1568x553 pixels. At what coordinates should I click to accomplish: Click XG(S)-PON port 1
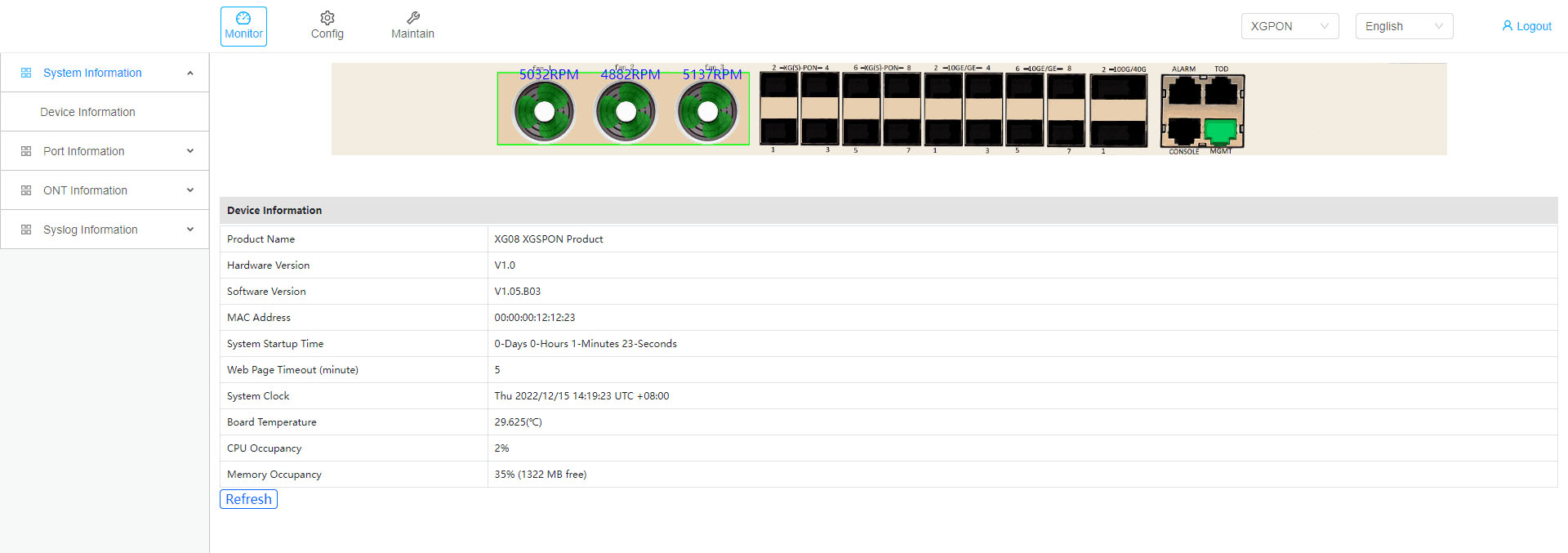[779, 132]
